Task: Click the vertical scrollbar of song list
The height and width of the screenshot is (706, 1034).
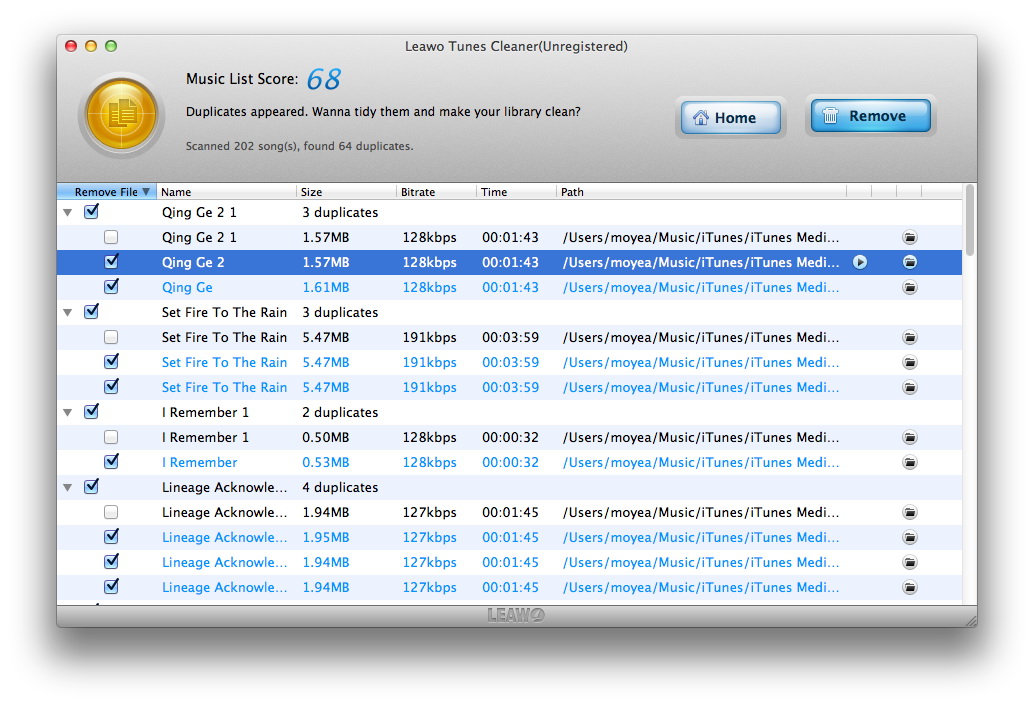Action: click(969, 220)
